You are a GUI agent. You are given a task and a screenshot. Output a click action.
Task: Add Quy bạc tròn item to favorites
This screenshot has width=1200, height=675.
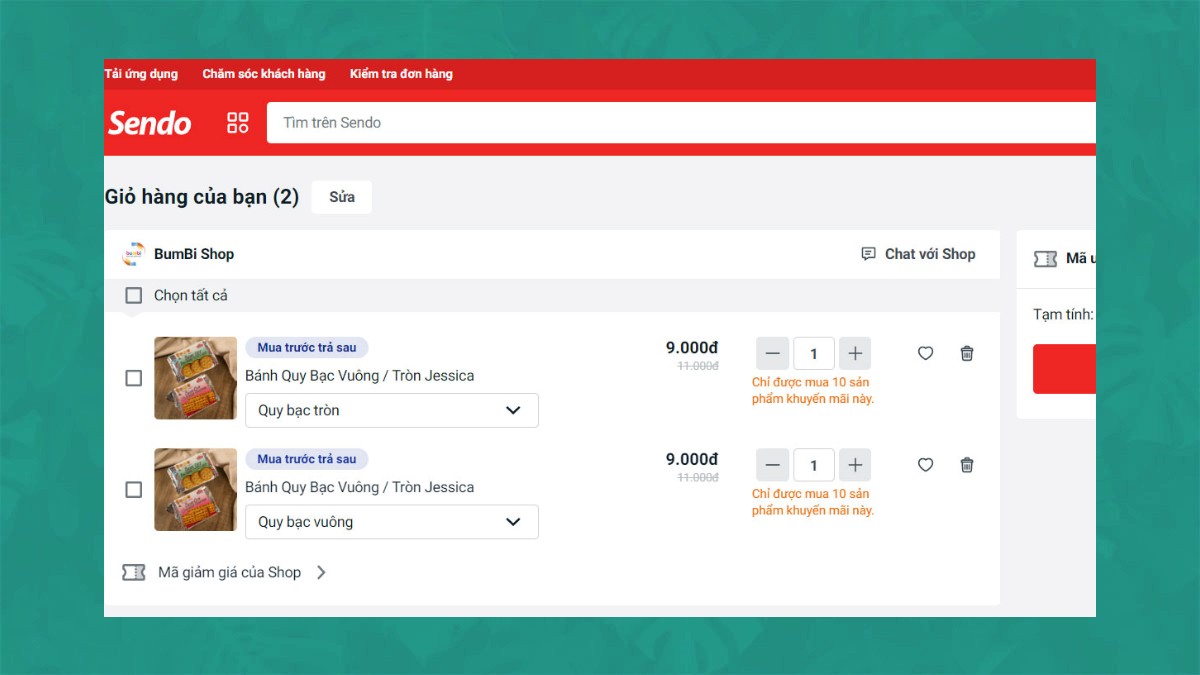pyautogui.click(x=925, y=353)
